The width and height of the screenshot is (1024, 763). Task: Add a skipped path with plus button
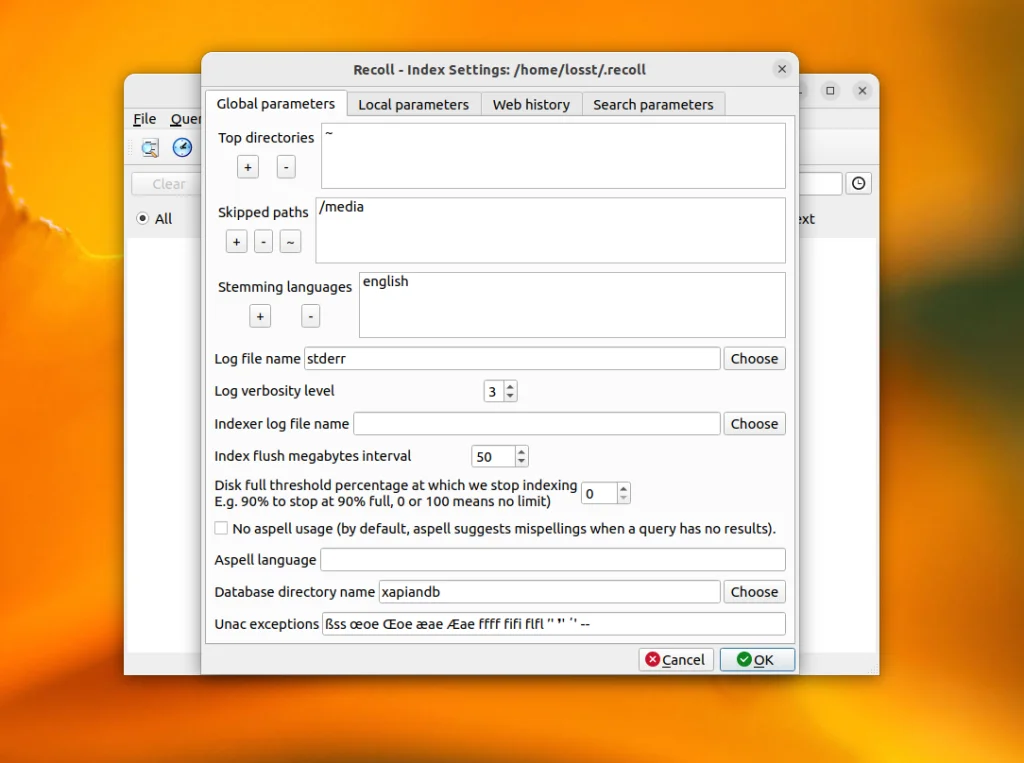coord(236,241)
